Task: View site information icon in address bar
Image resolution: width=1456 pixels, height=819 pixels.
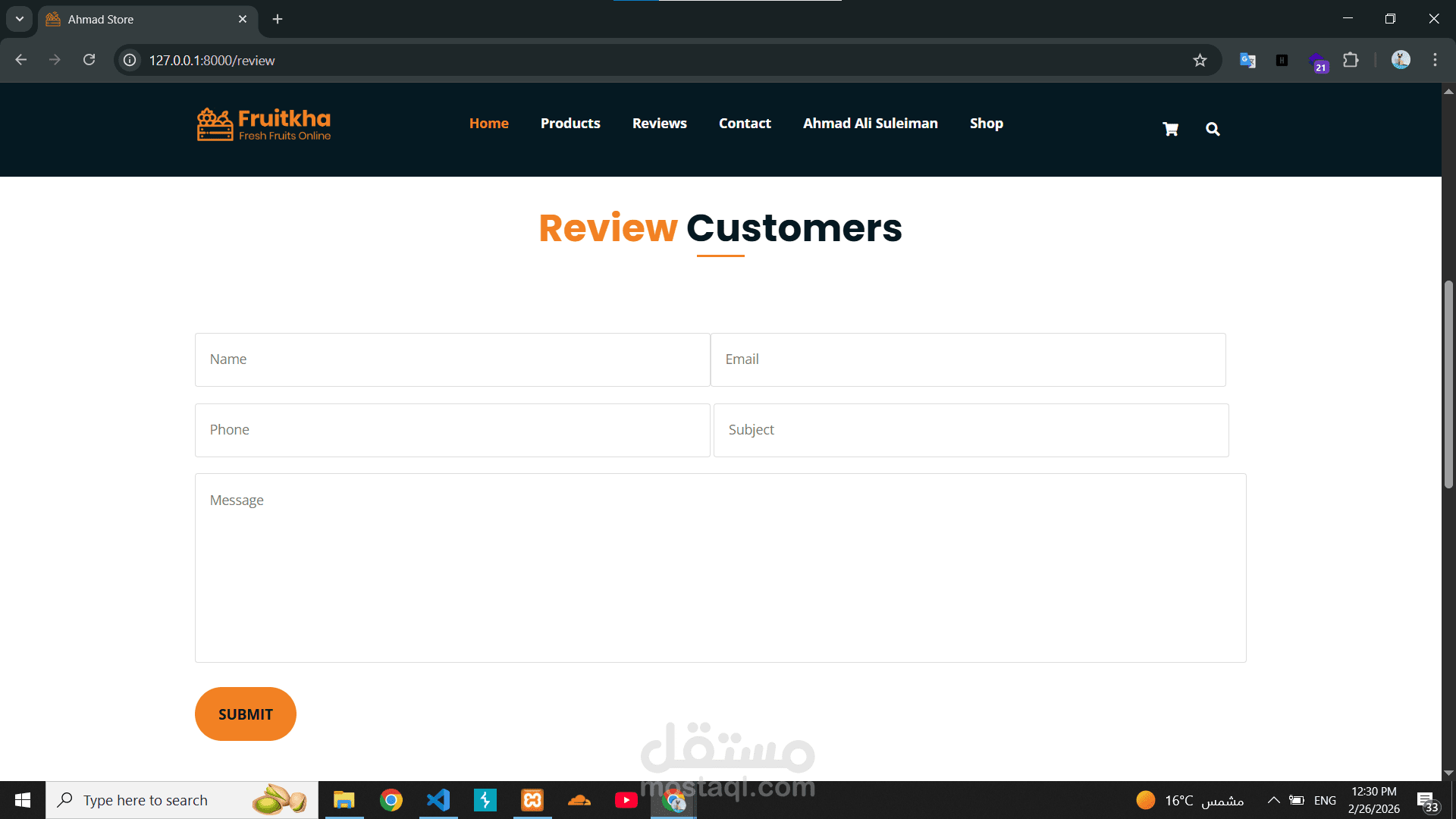Action: [130, 60]
